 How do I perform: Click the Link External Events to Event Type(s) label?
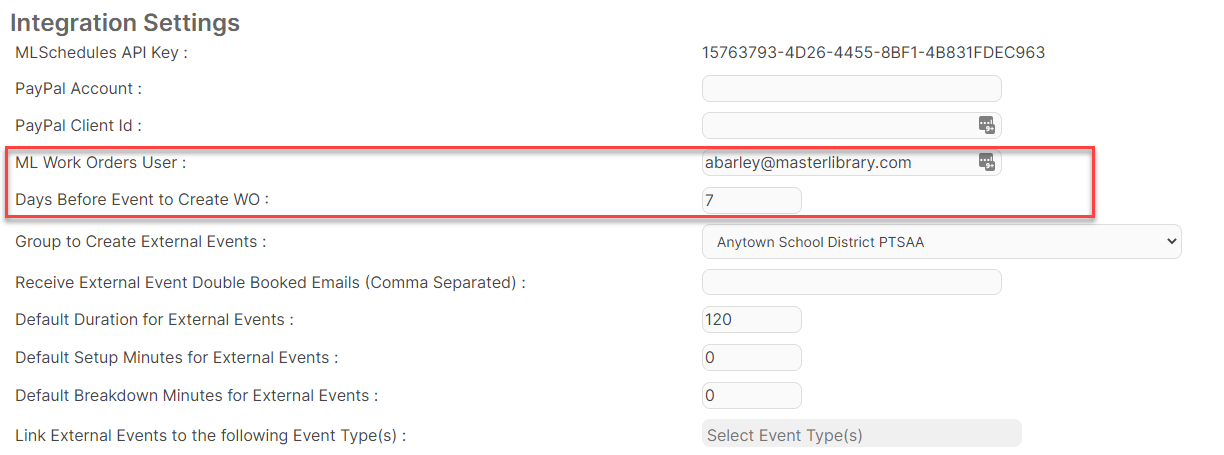(x=210, y=435)
